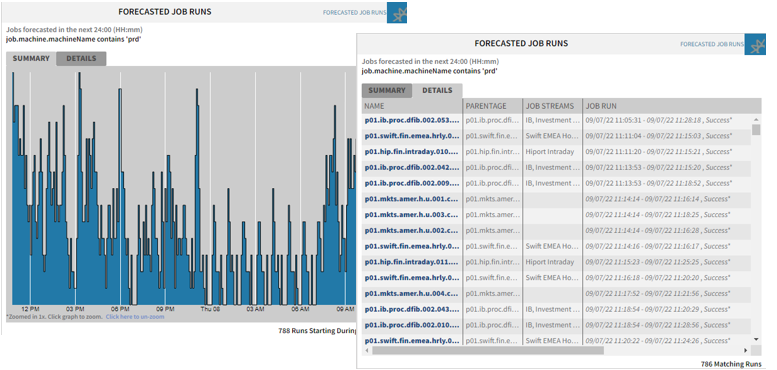Click the 03 AM label on the graph time axis

pos(255,309)
